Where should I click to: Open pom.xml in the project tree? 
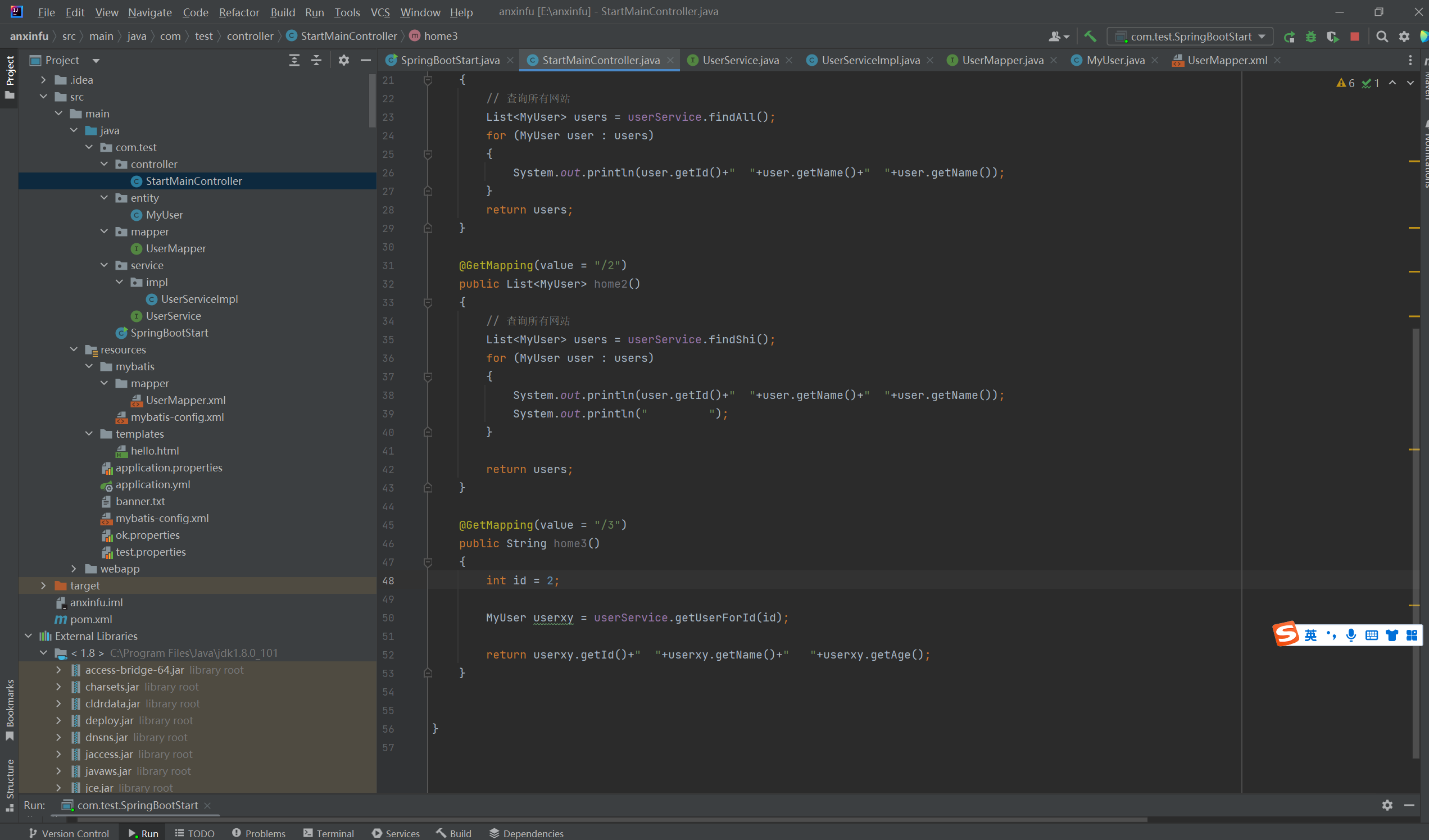pyautogui.click(x=90, y=619)
